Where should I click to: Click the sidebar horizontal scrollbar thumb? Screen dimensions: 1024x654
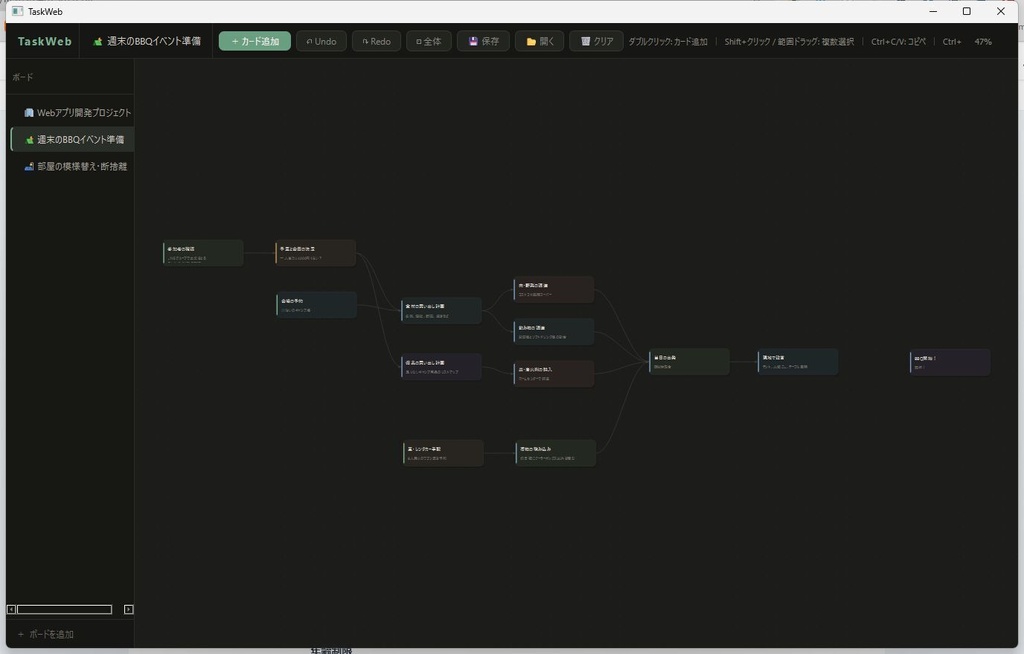pyautogui.click(x=64, y=610)
